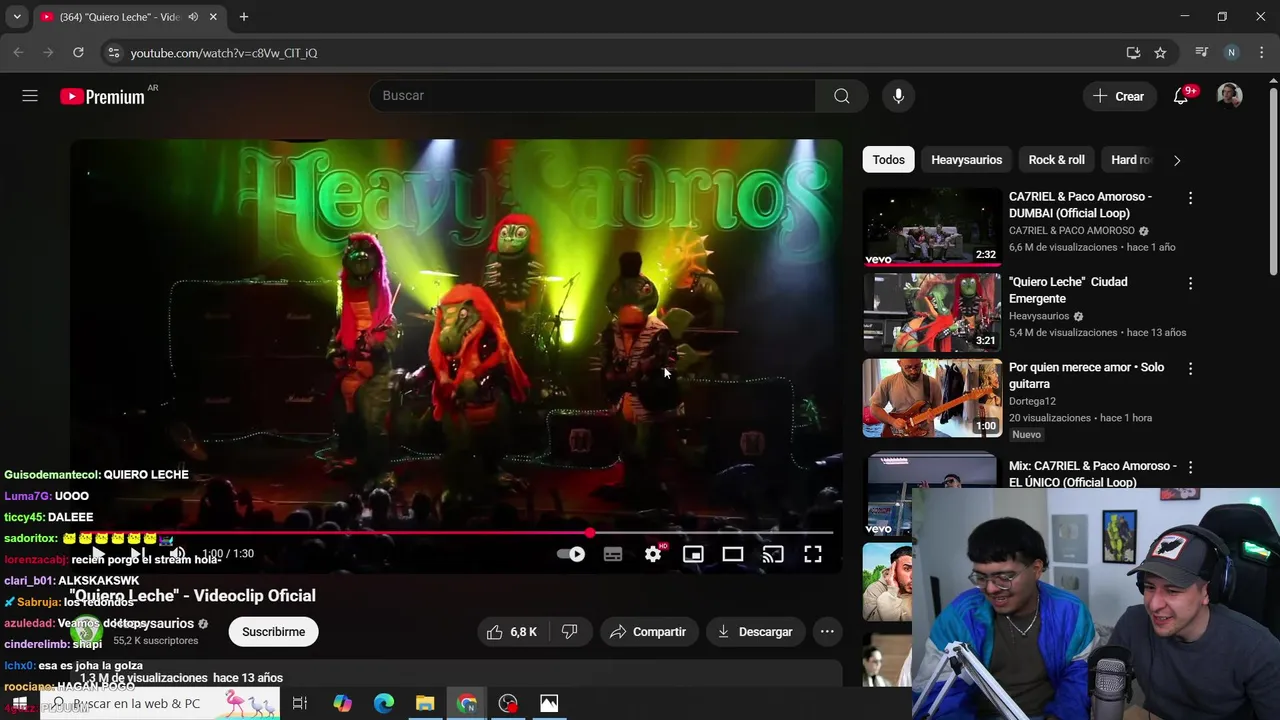Open Chrome three-dot menu

click(x=1261, y=53)
